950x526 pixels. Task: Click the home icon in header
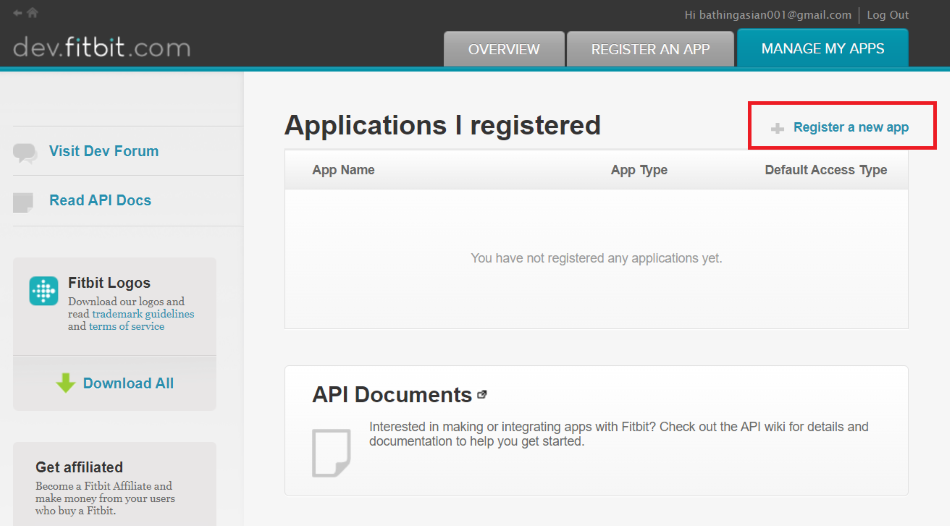[33, 12]
